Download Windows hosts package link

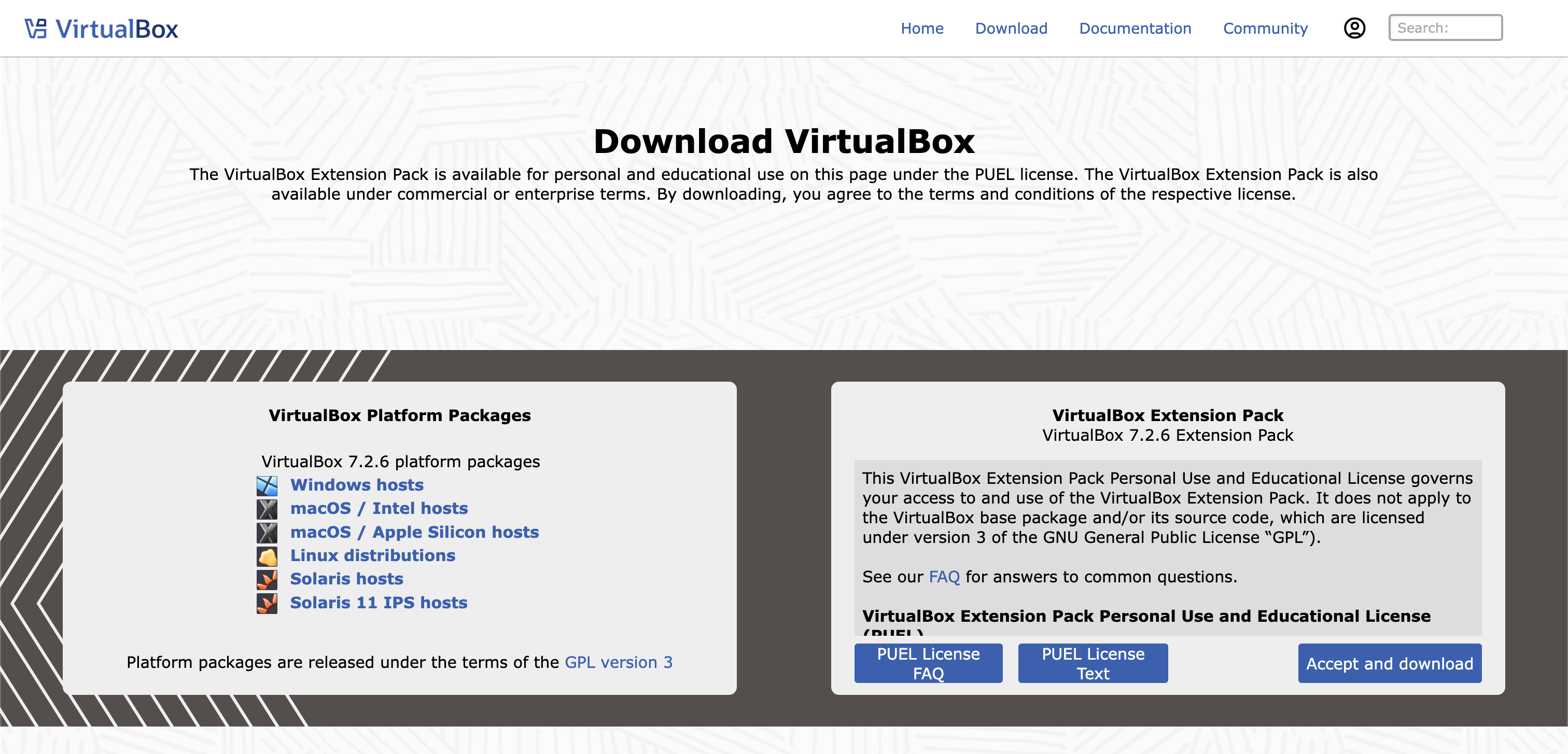point(357,485)
